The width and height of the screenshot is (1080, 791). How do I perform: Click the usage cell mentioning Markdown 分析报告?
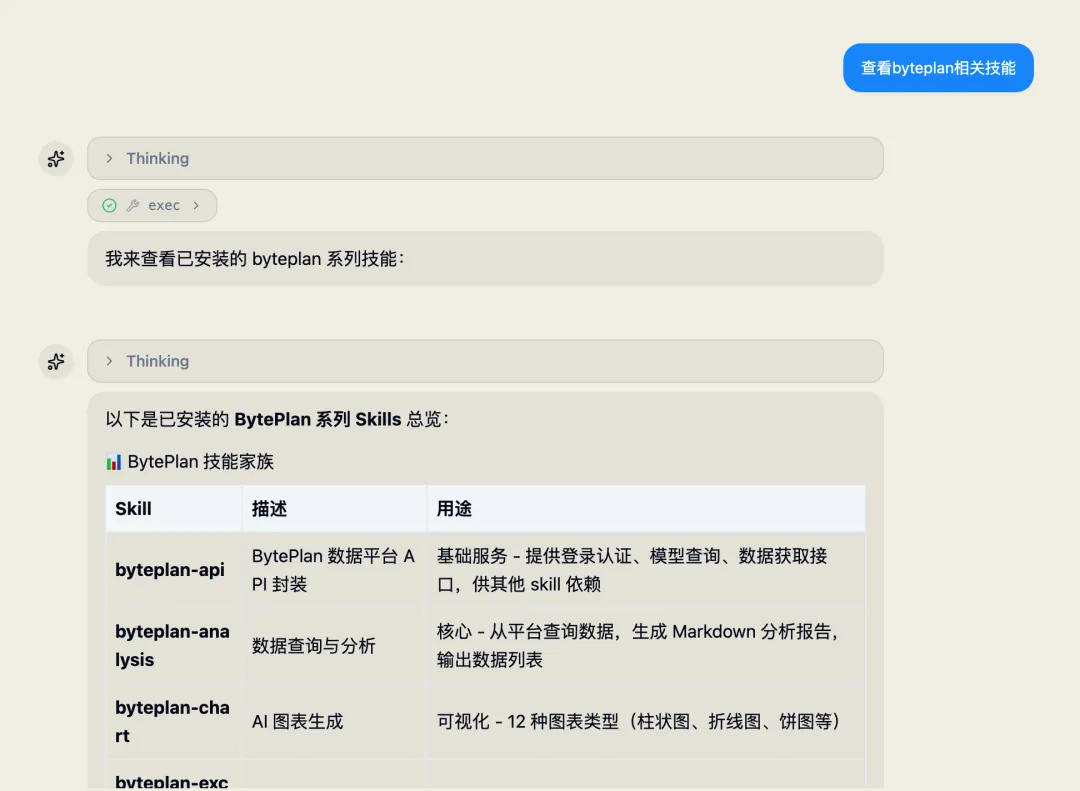pyautogui.click(x=646, y=646)
